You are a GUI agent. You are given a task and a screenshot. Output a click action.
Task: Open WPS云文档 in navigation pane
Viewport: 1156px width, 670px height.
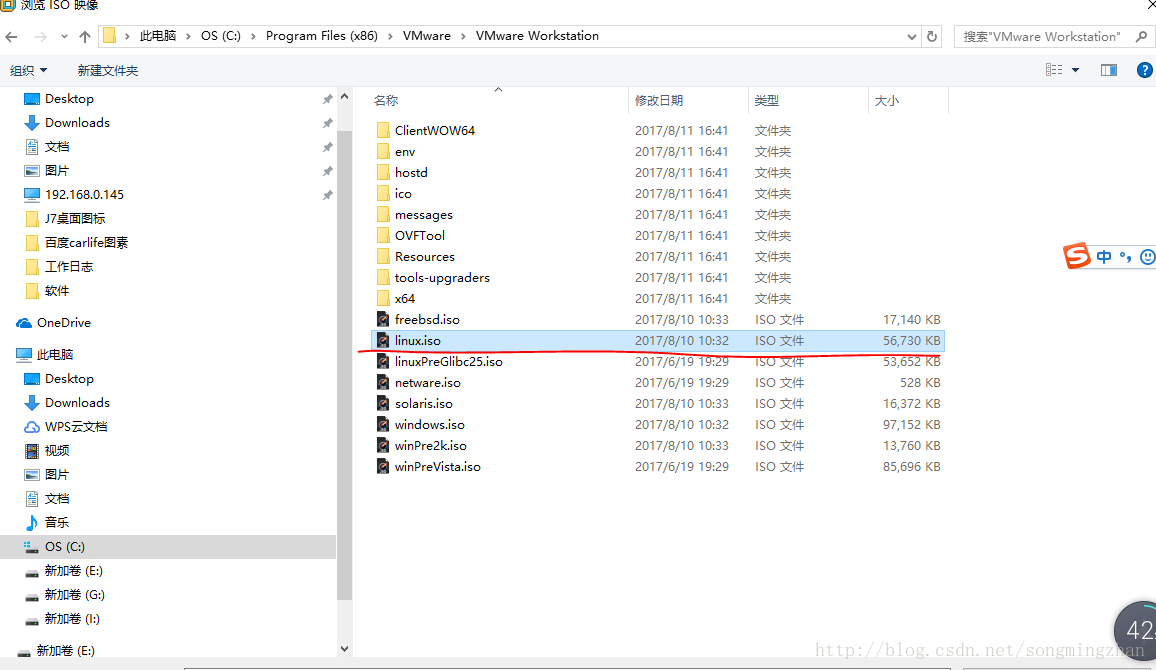[x=76, y=427]
